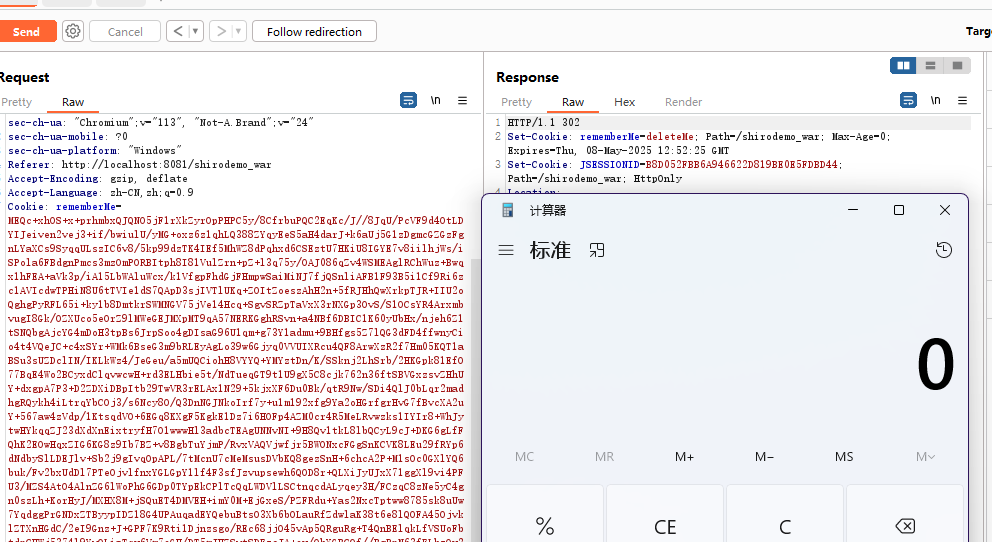Image resolution: width=992 pixels, height=542 pixels.
Task: Click the Cookie header name in request
Action: [x=26, y=207]
